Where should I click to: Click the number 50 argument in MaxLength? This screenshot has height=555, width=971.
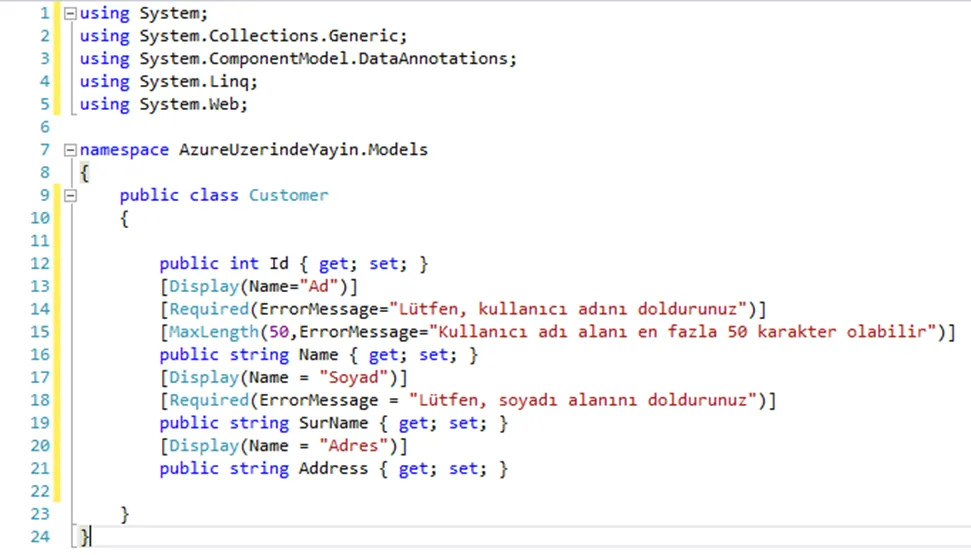pyautogui.click(x=279, y=332)
